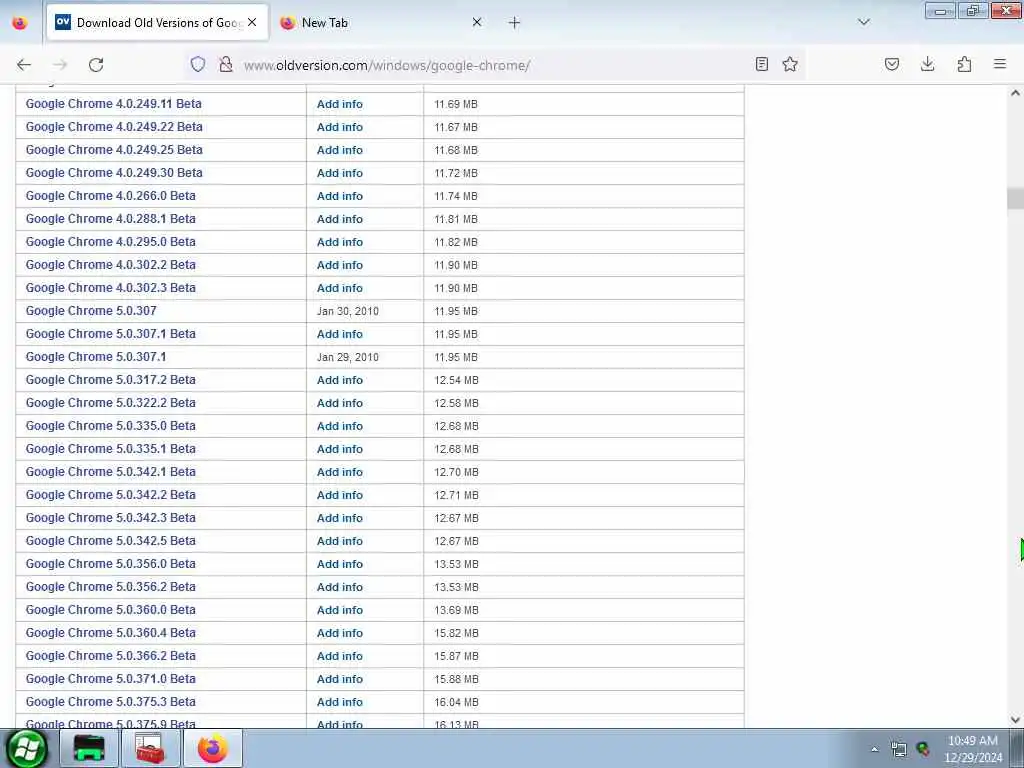Add info for Chrome 5.0.322.2 Beta

click(340, 403)
